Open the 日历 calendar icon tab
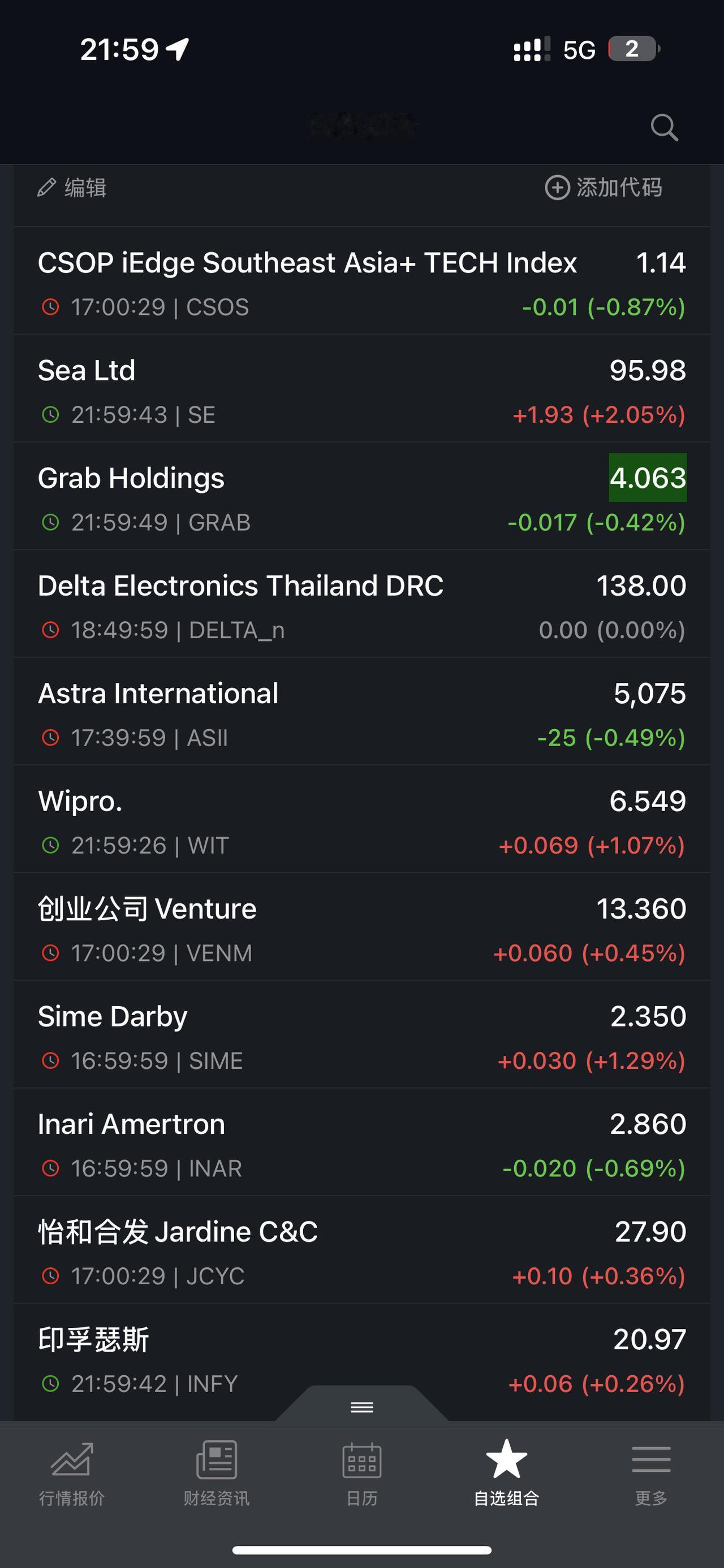The width and height of the screenshot is (724, 1568). point(361,1473)
